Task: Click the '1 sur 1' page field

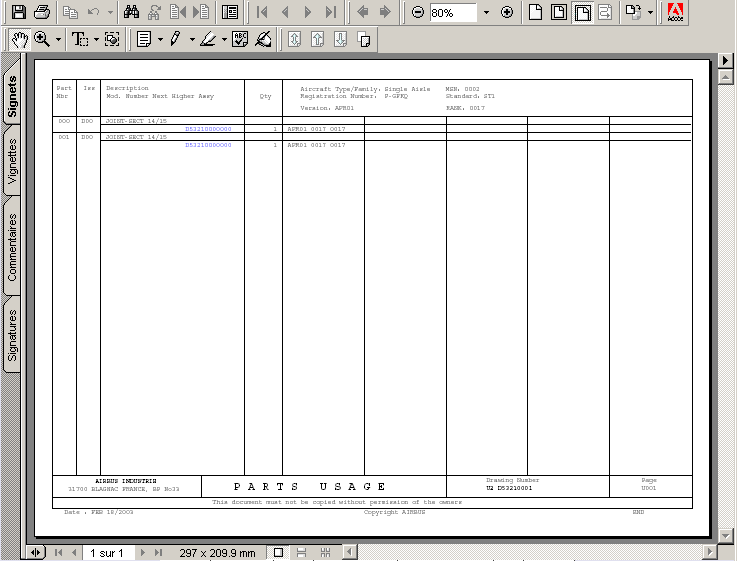Action: click(x=107, y=553)
